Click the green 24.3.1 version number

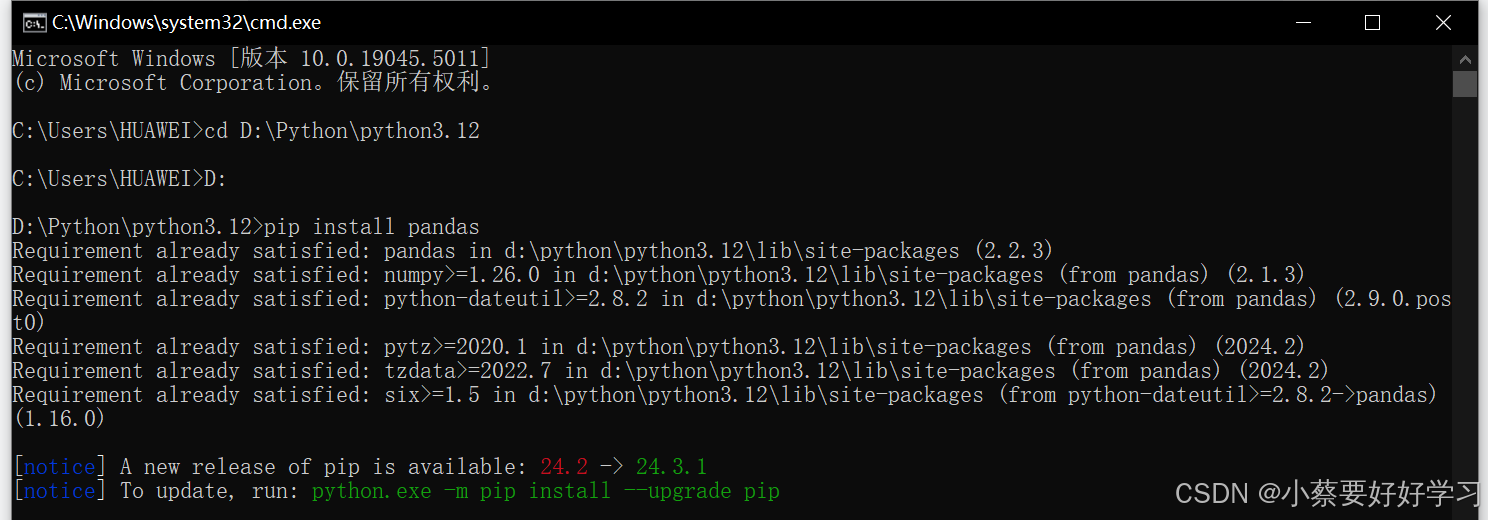tap(671, 467)
